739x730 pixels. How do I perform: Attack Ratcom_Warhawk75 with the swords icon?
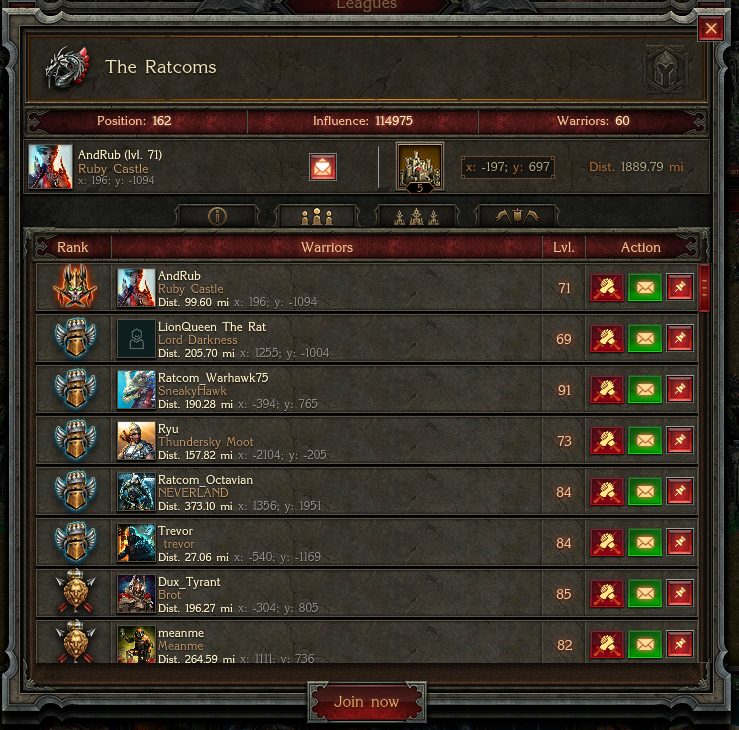(x=607, y=390)
